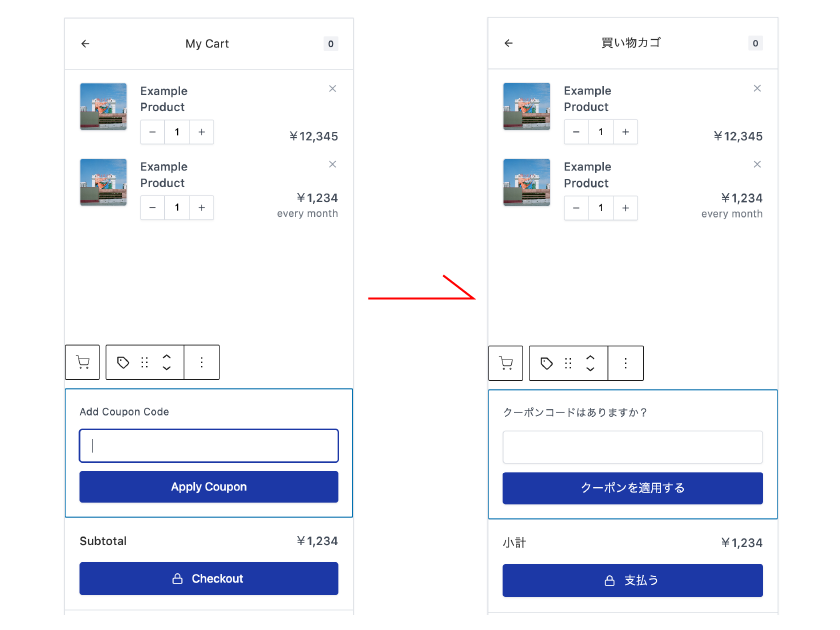Click クーポンを適用する button
This screenshot has width=840, height=630.
click(x=633, y=488)
